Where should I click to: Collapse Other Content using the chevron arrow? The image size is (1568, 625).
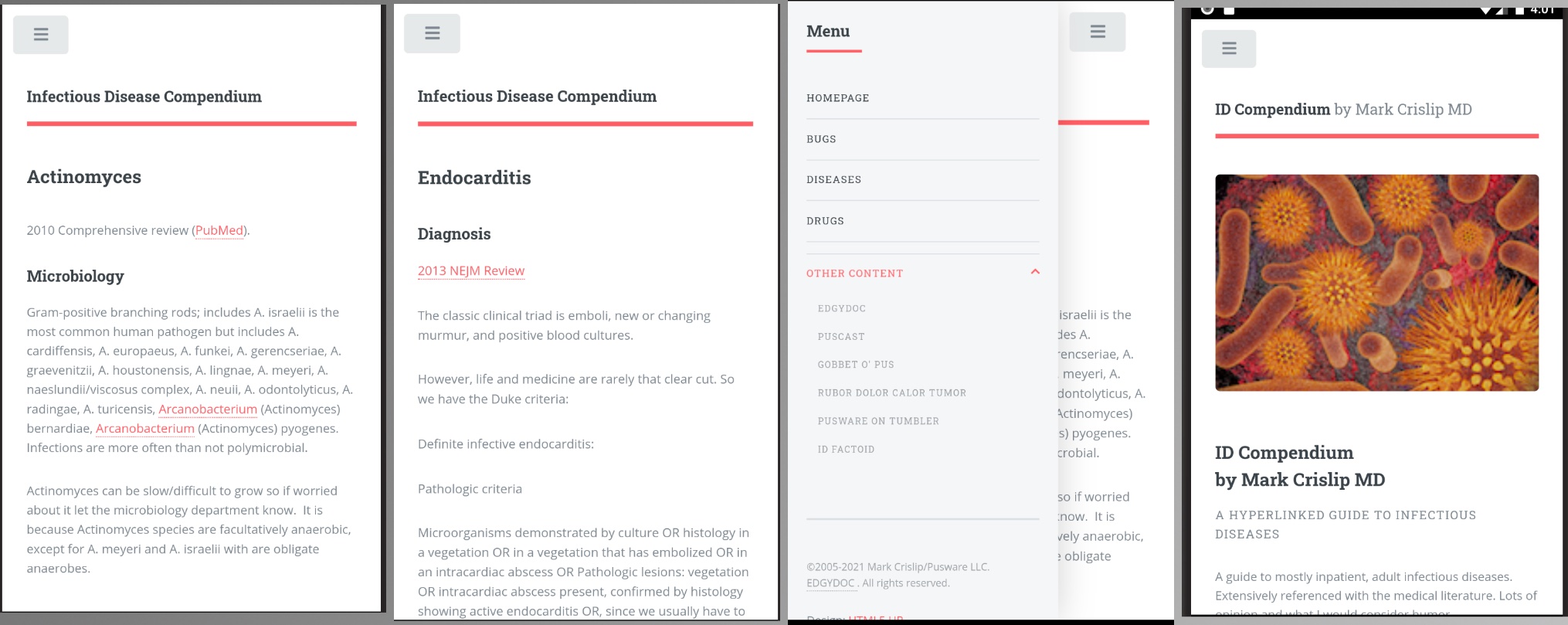[x=1035, y=272]
